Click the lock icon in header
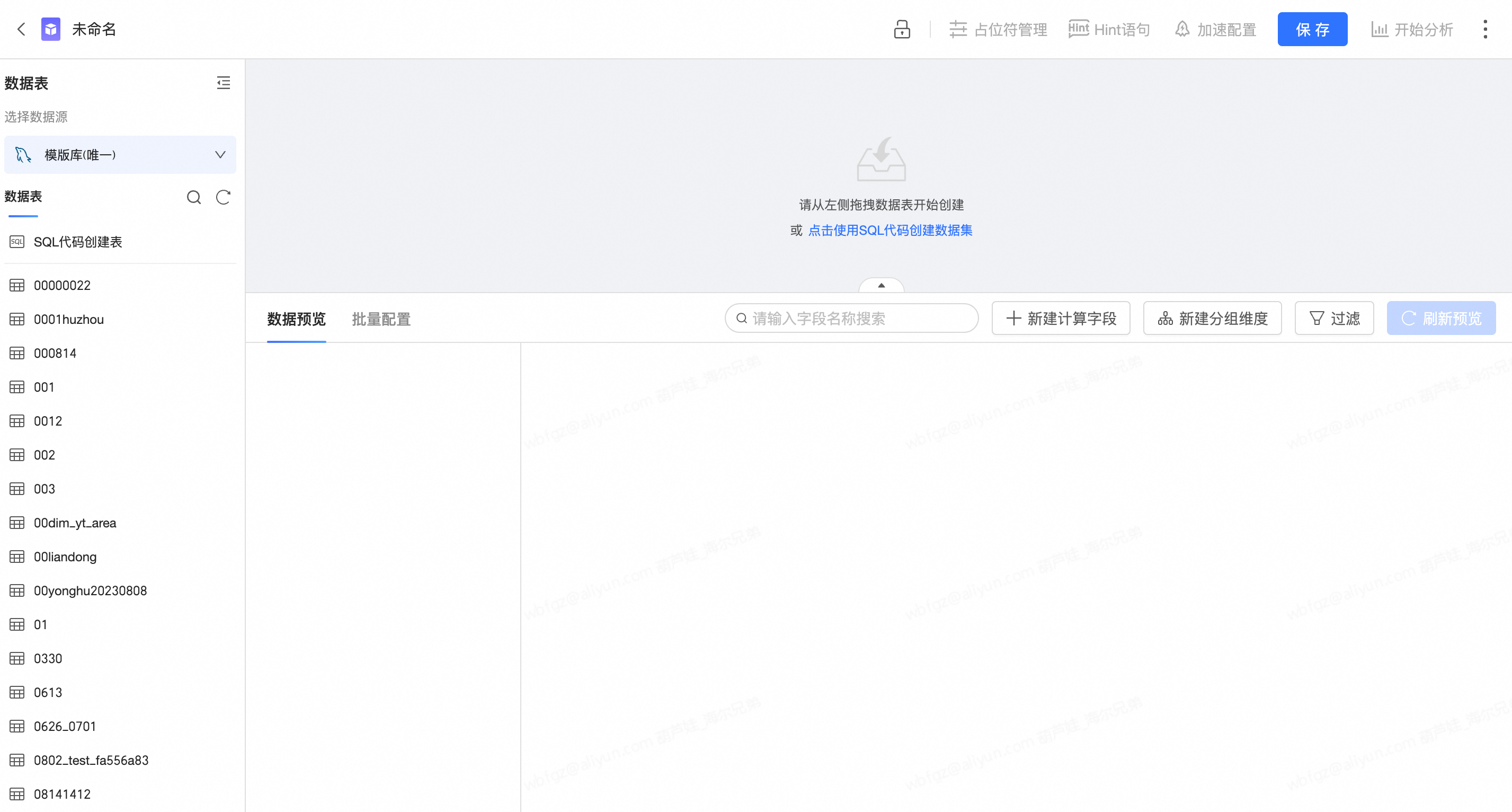This screenshot has height=812, width=1512. pos(902,29)
